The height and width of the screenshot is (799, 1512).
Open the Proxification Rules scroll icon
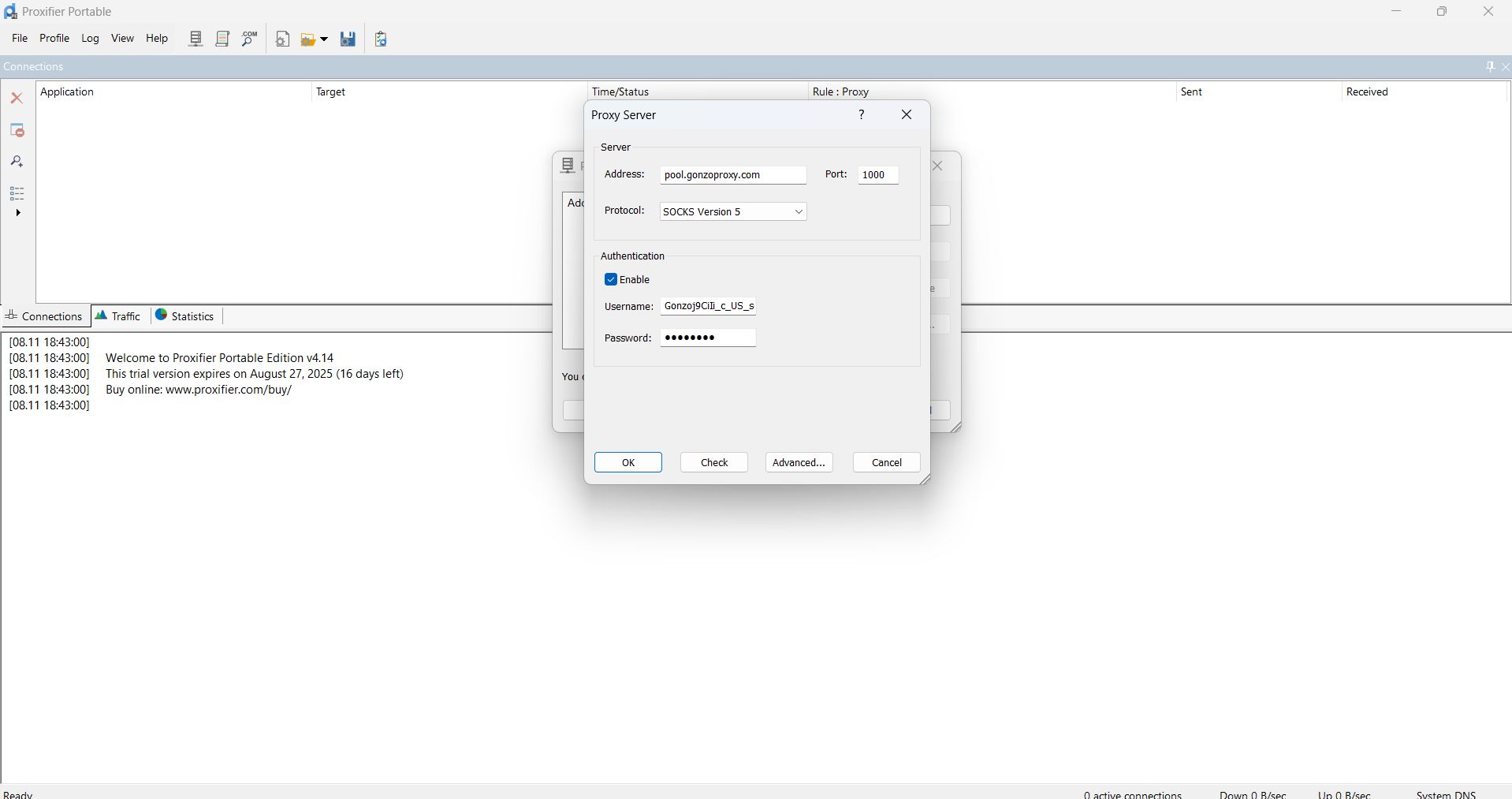point(222,39)
